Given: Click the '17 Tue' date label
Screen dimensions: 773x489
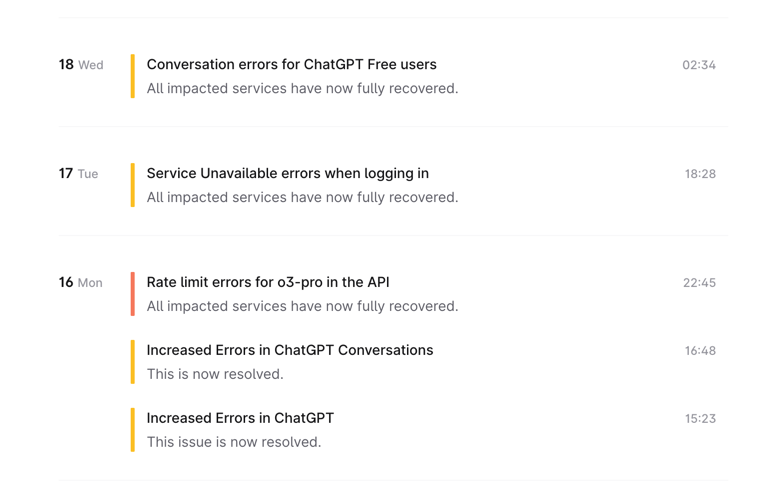Looking at the screenshot, I should pos(78,174).
